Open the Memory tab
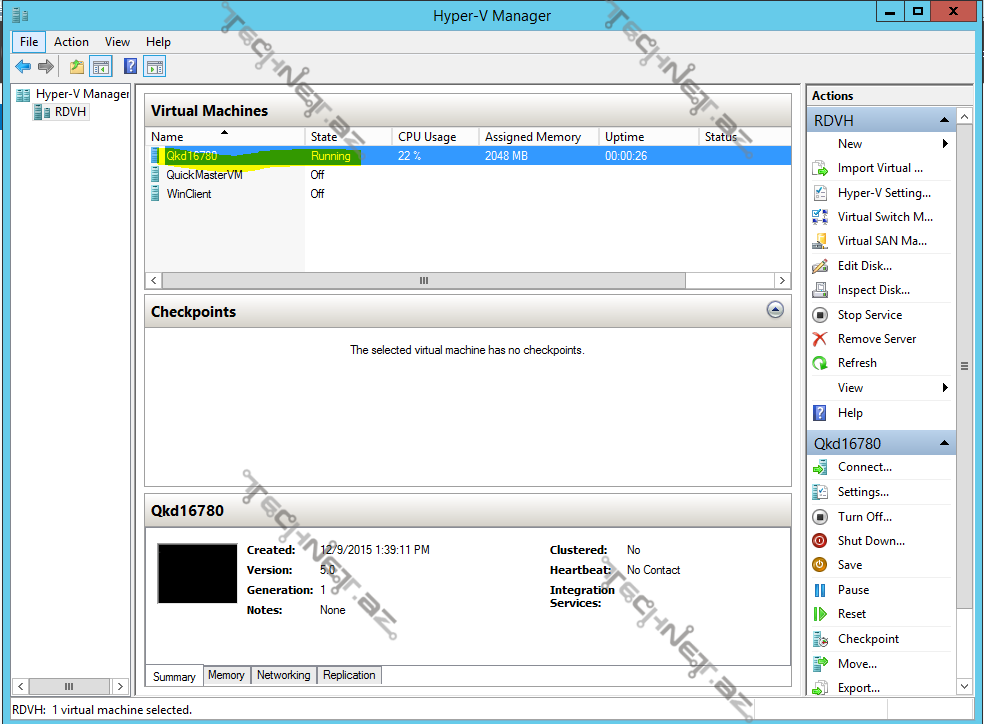984x724 pixels. [x=226, y=675]
